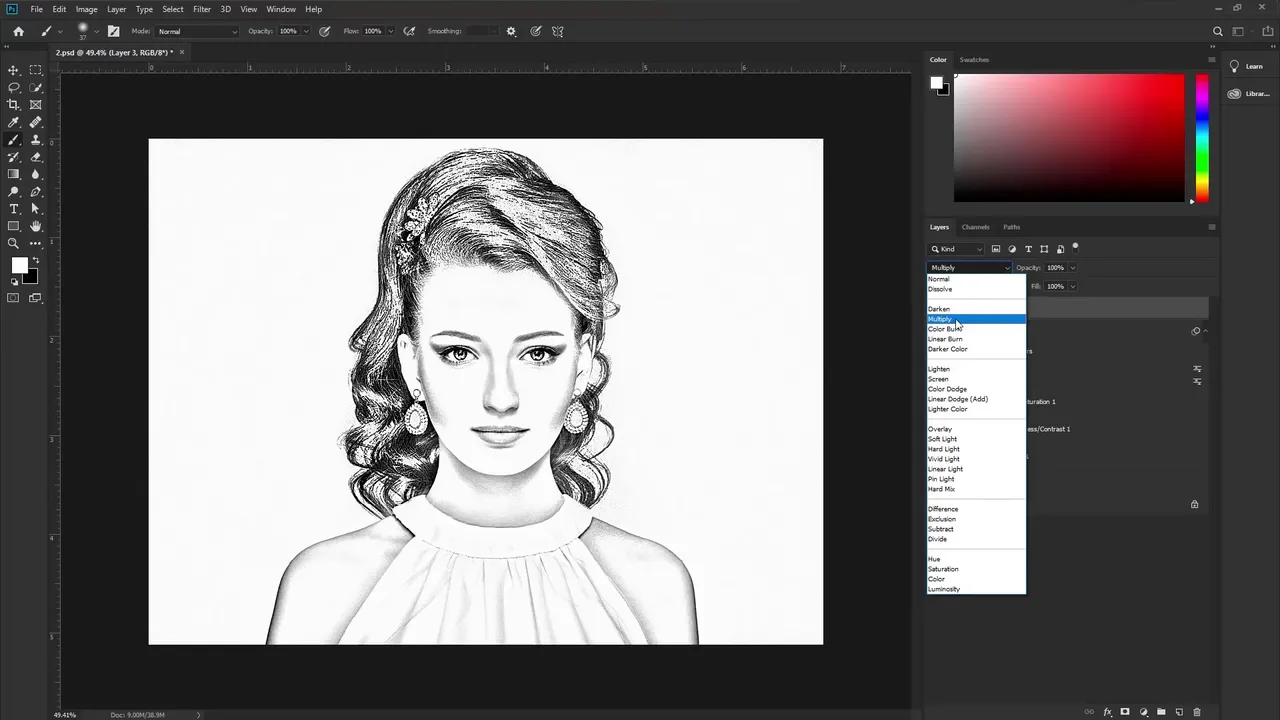Toggle adjustment layer filter
This screenshot has width=1280, height=720.
(x=1012, y=249)
